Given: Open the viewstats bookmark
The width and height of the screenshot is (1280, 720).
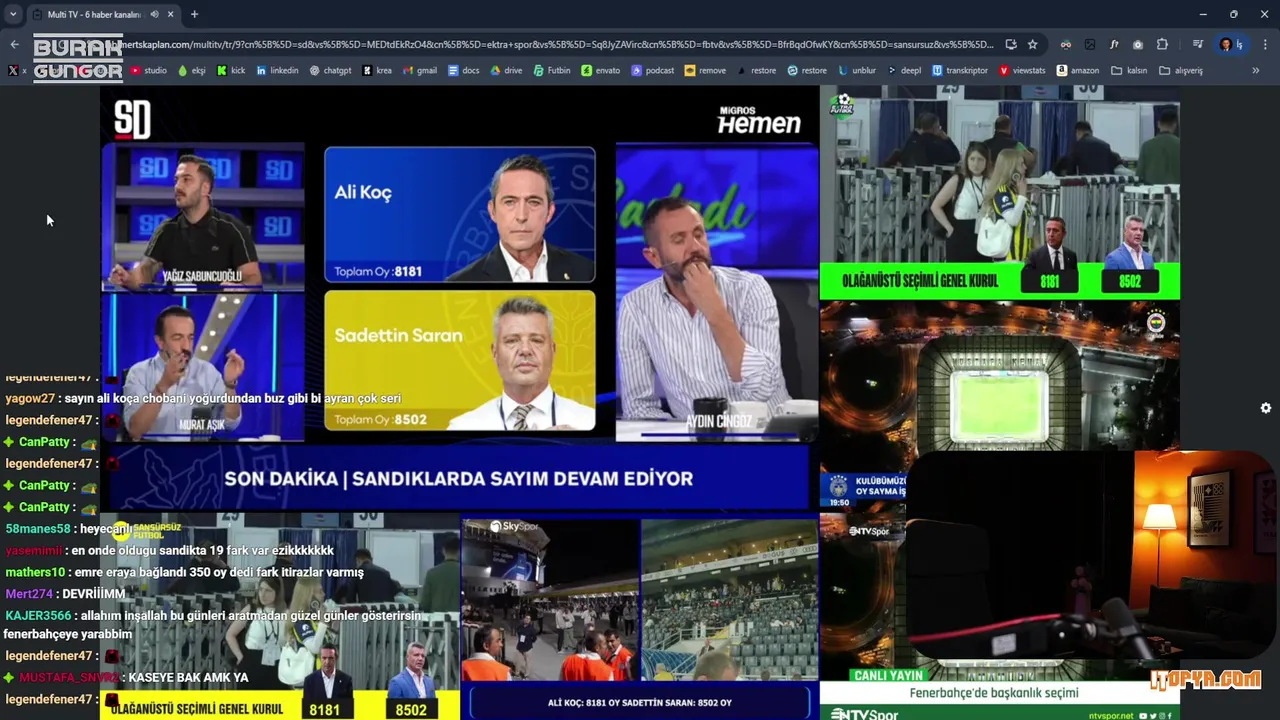Looking at the screenshot, I should (x=1021, y=71).
